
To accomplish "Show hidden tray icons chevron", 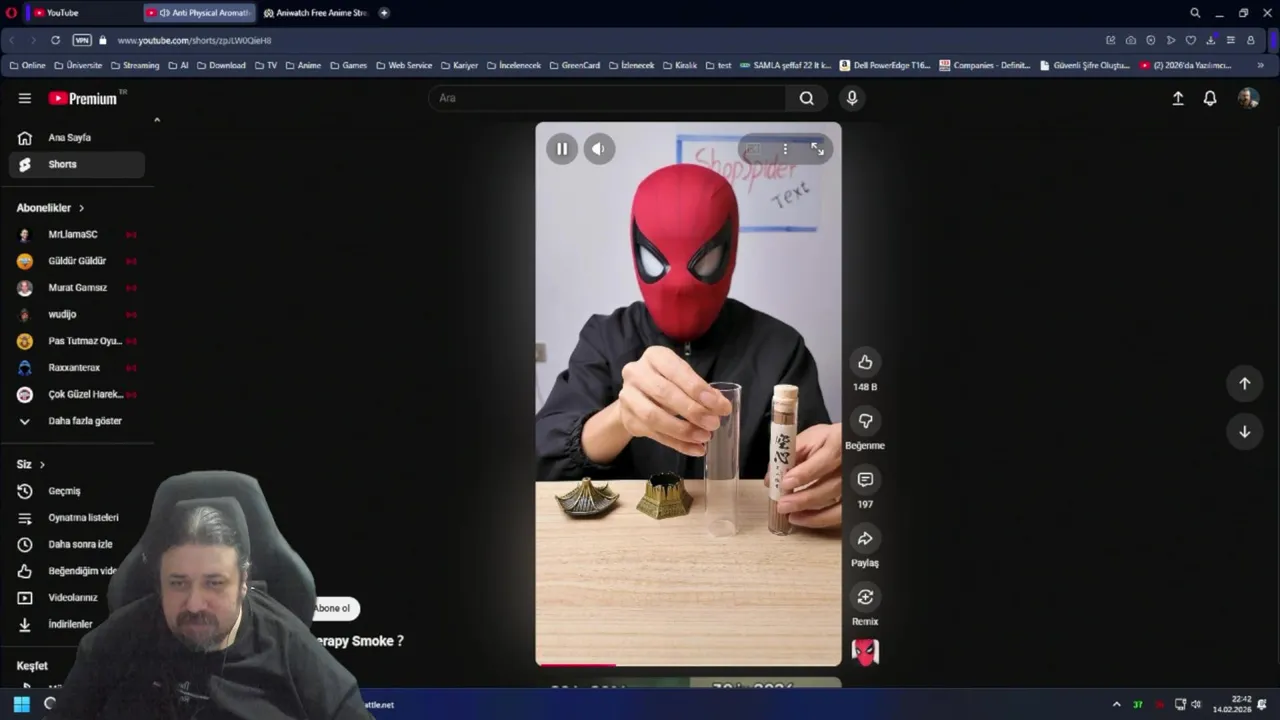I will pos(1116,704).
